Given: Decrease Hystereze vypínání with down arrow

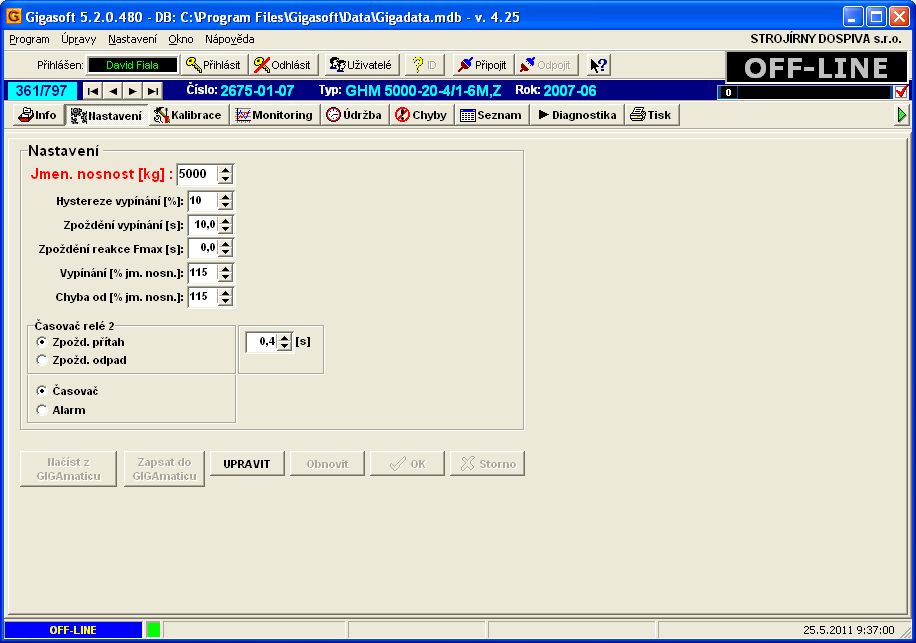Looking at the screenshot, I should (225, 205).
